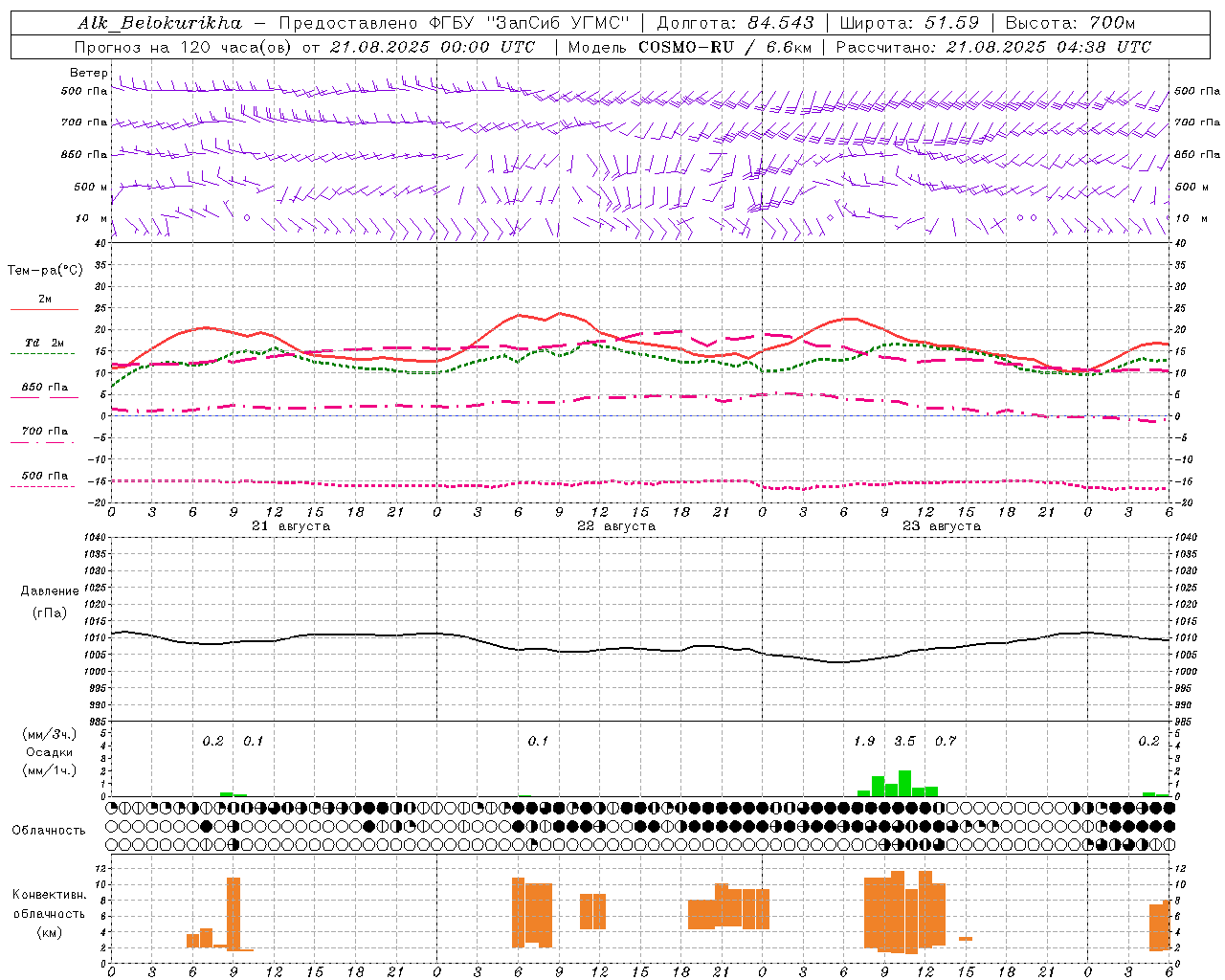This screenshot has width=1225, height=980.
Task: Click the date label 21 августа
Action: tap(290, 526)
